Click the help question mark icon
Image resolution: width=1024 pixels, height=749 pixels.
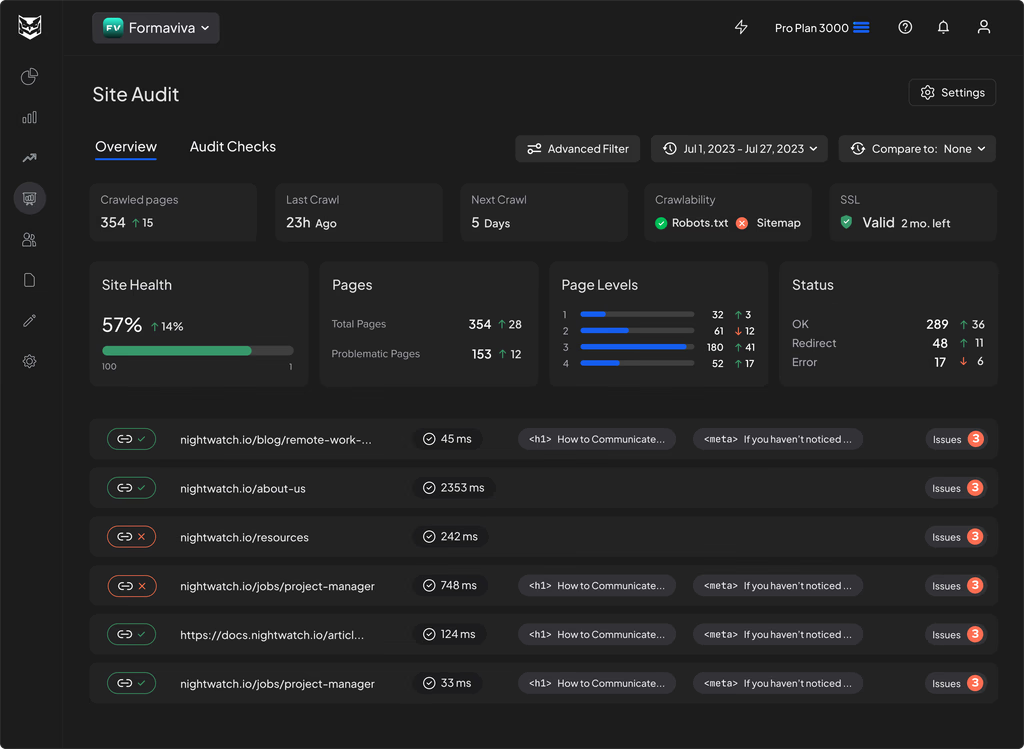tap(905, 27)
